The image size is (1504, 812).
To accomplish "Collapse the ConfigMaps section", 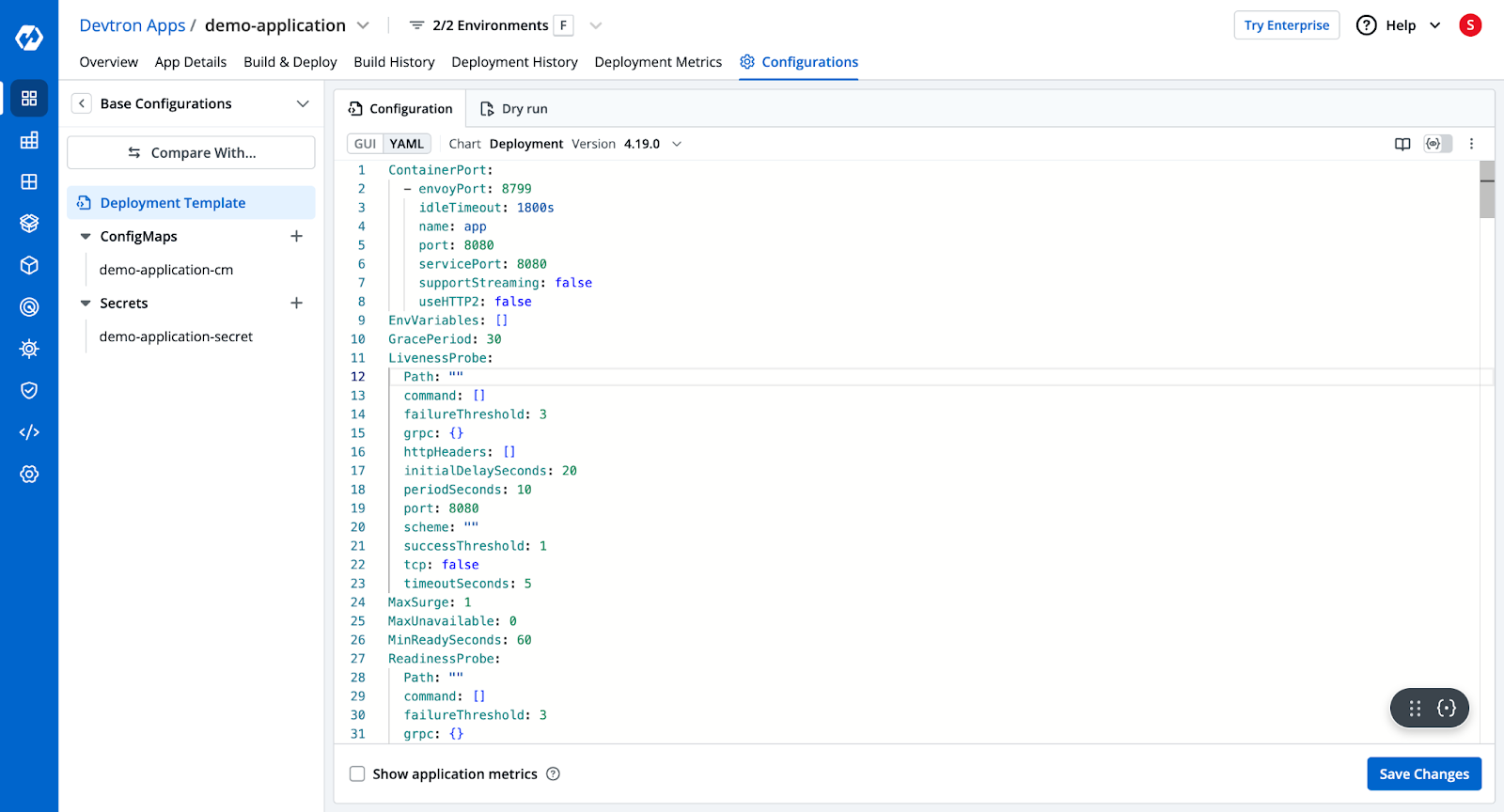I will 86,237.
